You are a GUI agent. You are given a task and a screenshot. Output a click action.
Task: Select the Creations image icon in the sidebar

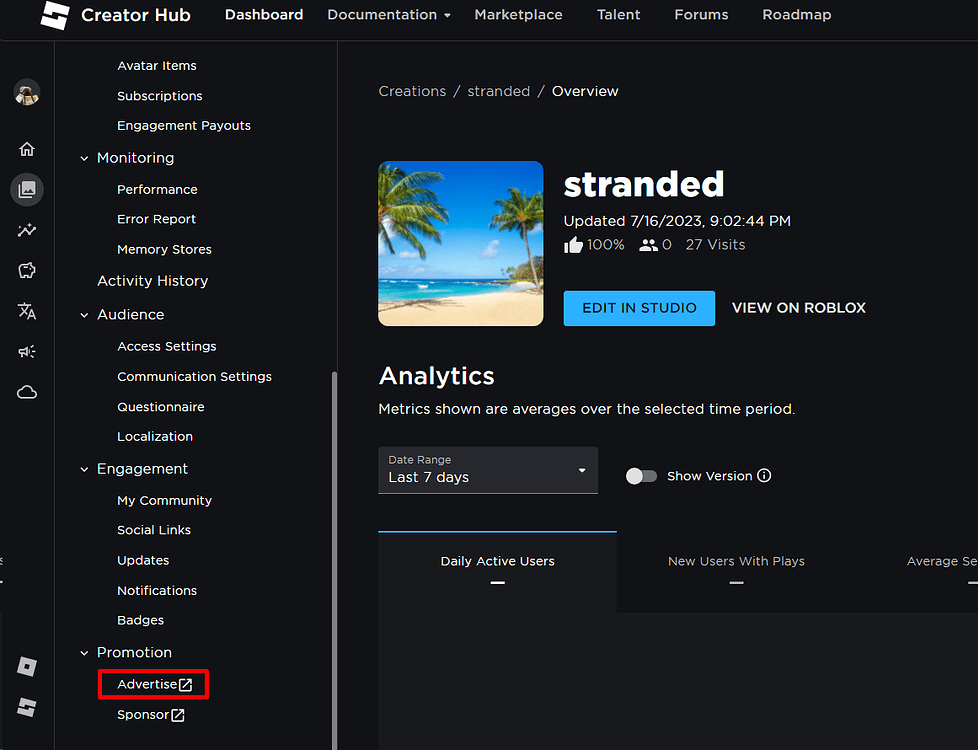[x=26, y=189]
